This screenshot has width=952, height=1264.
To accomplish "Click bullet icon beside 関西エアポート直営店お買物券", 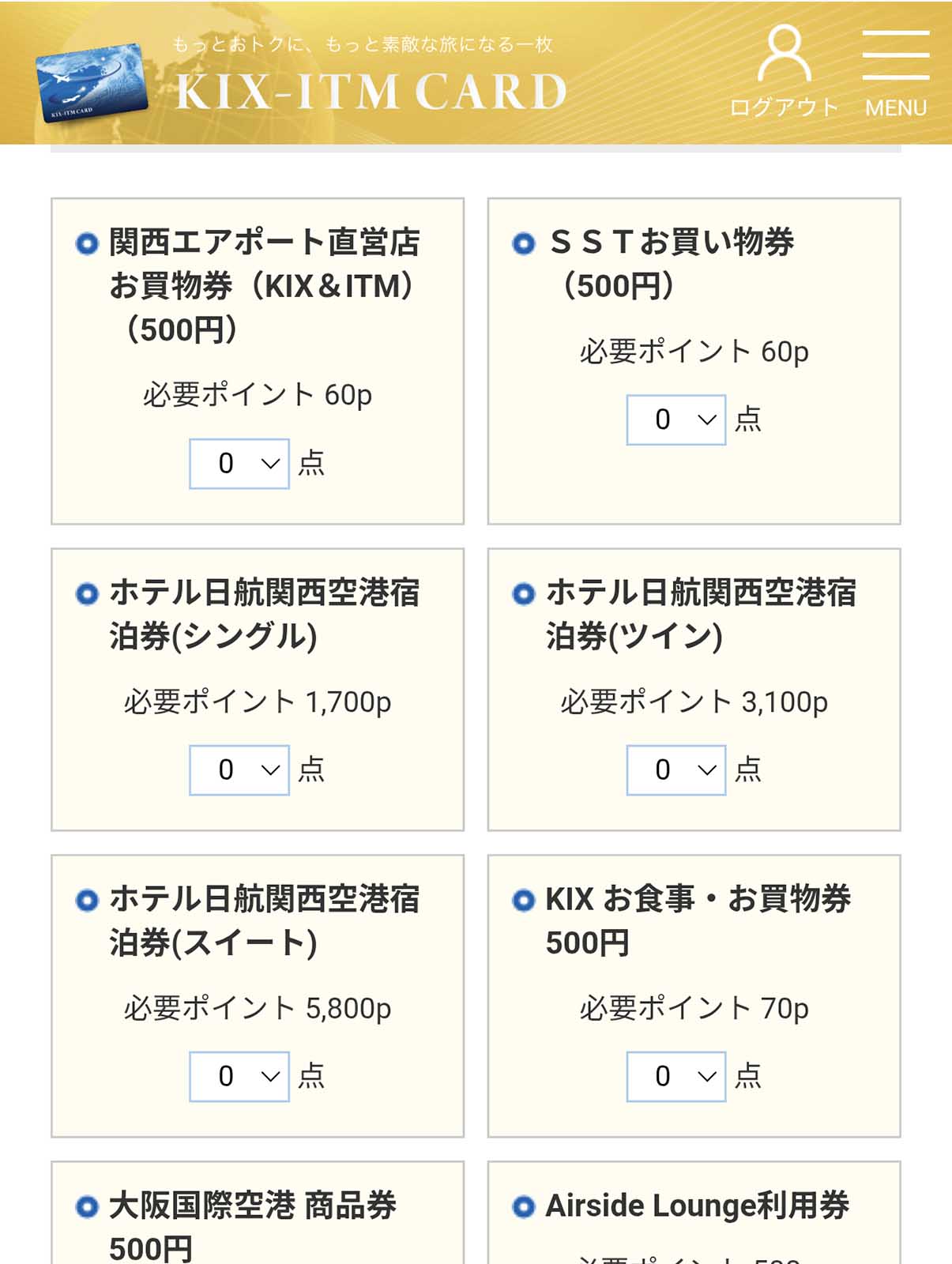I will (x=87, y=243).
